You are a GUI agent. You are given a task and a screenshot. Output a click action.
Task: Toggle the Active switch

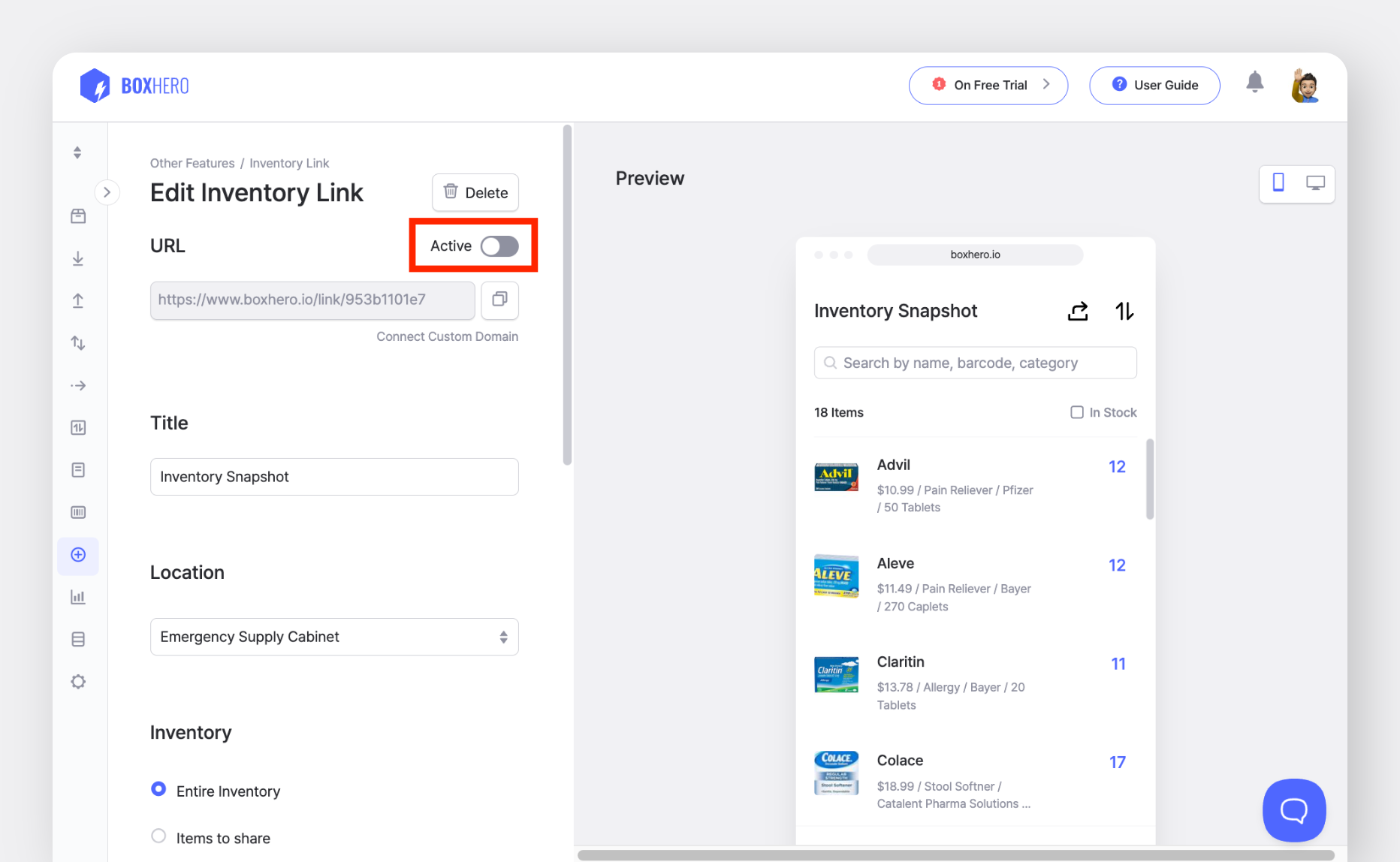pyautogui.click(x=499, y=246)
